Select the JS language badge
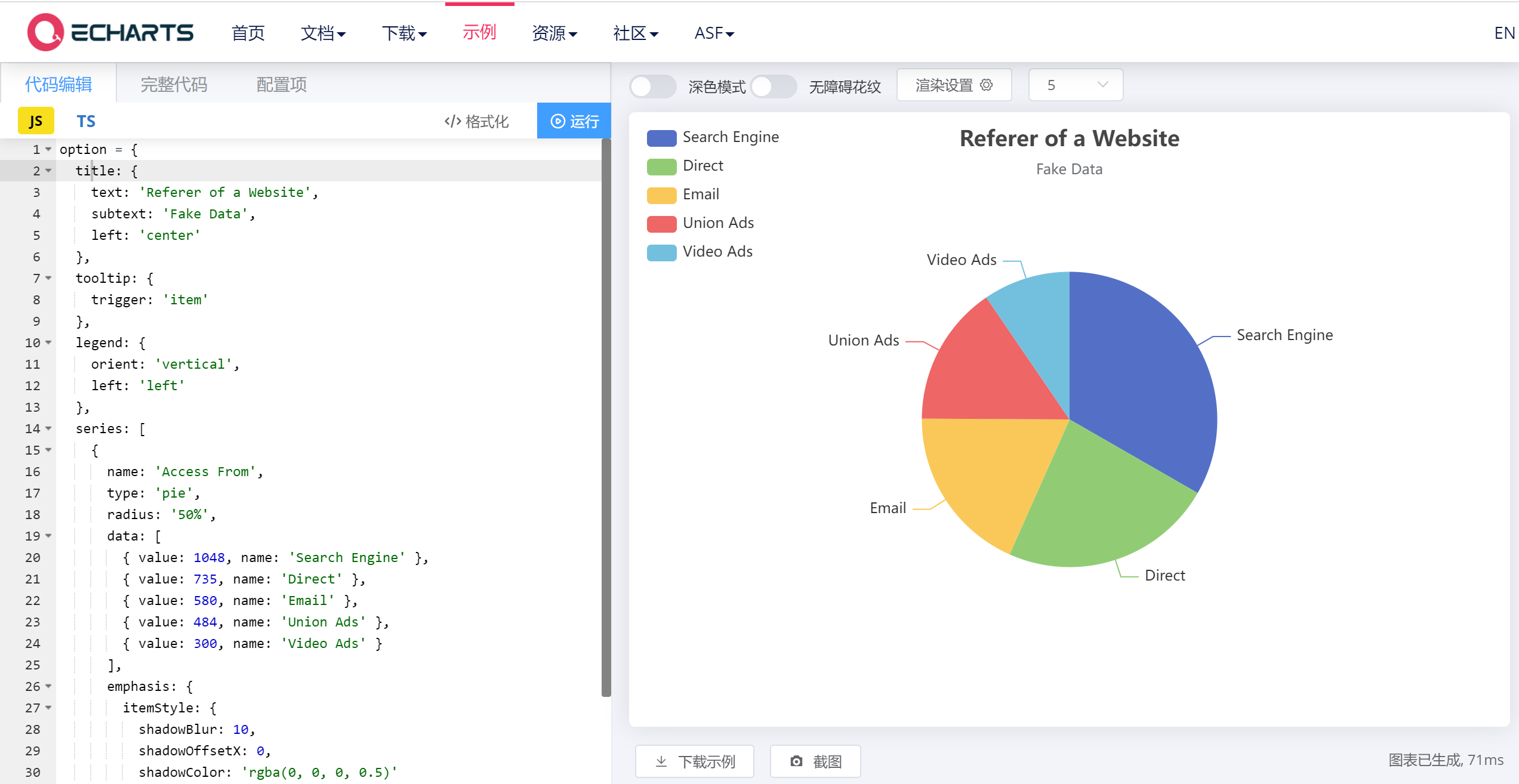Screen dimensions: 1519x784 coord(36,121)
